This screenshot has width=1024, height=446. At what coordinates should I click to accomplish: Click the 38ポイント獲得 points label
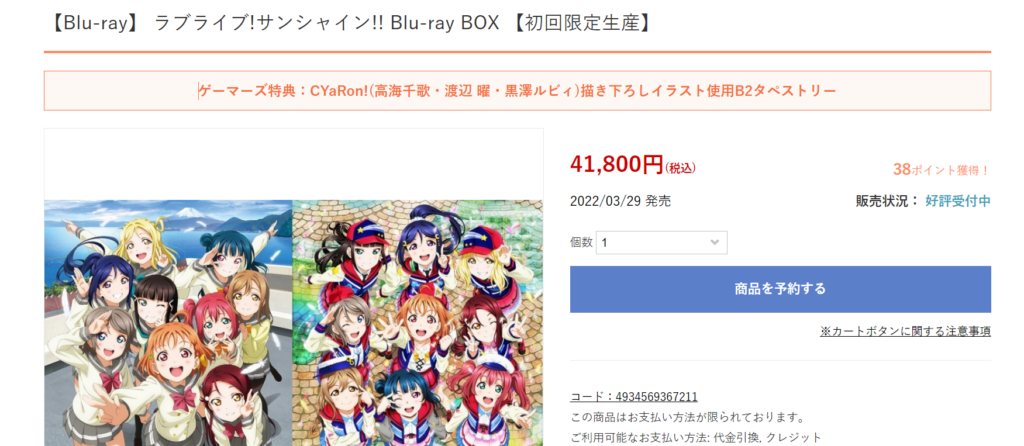(942, 170)
